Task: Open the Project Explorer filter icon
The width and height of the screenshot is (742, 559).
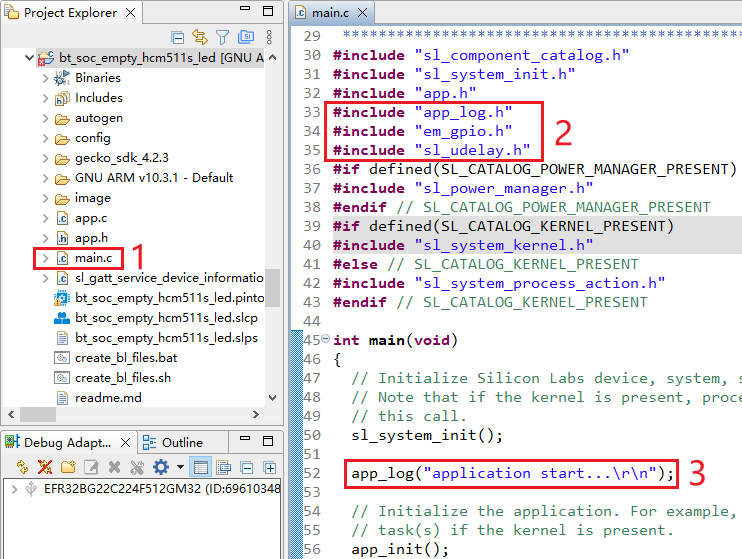Action: coord(222,38)
